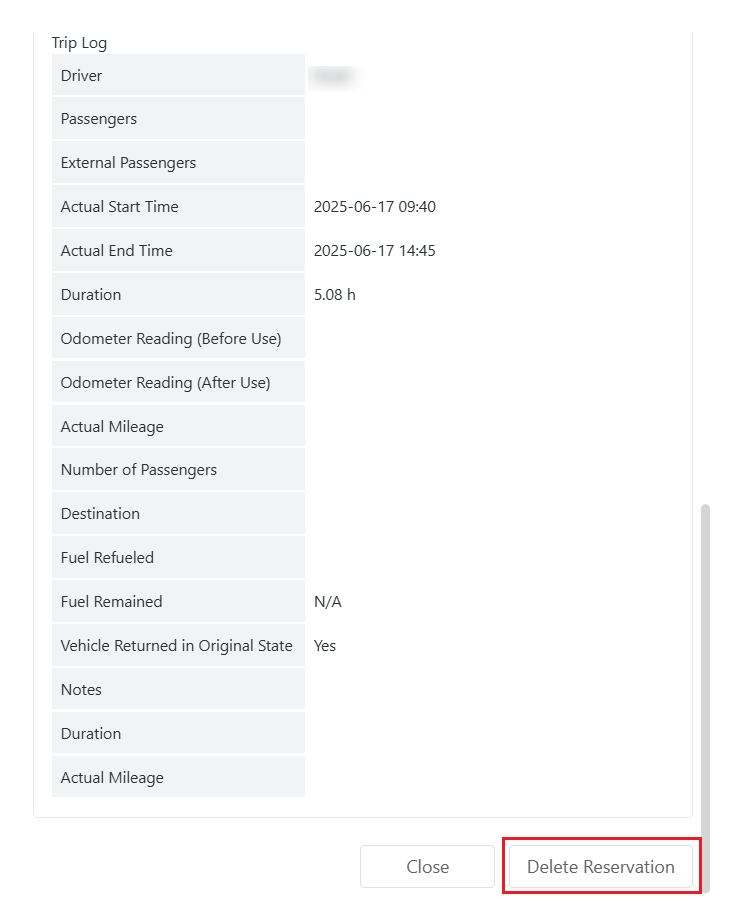Click the N/A Fuel Remained value

coord(327,602)
